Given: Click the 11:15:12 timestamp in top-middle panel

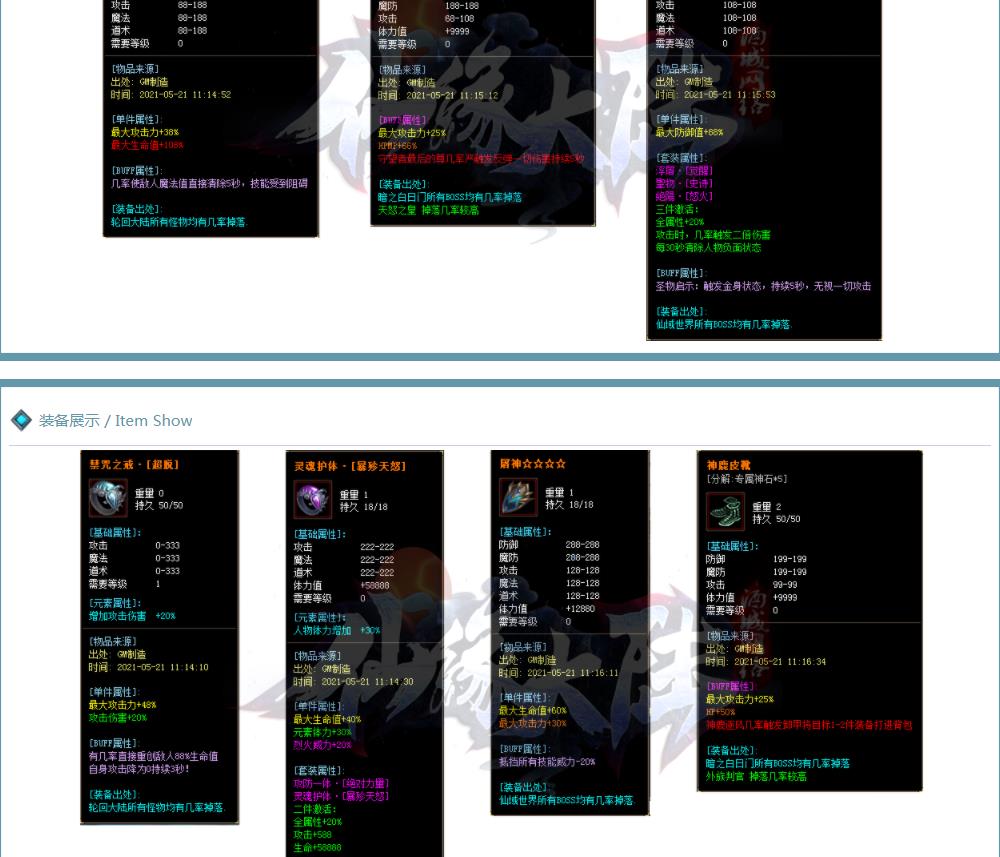Looking at the screenshot, I should tap(473, 96).
